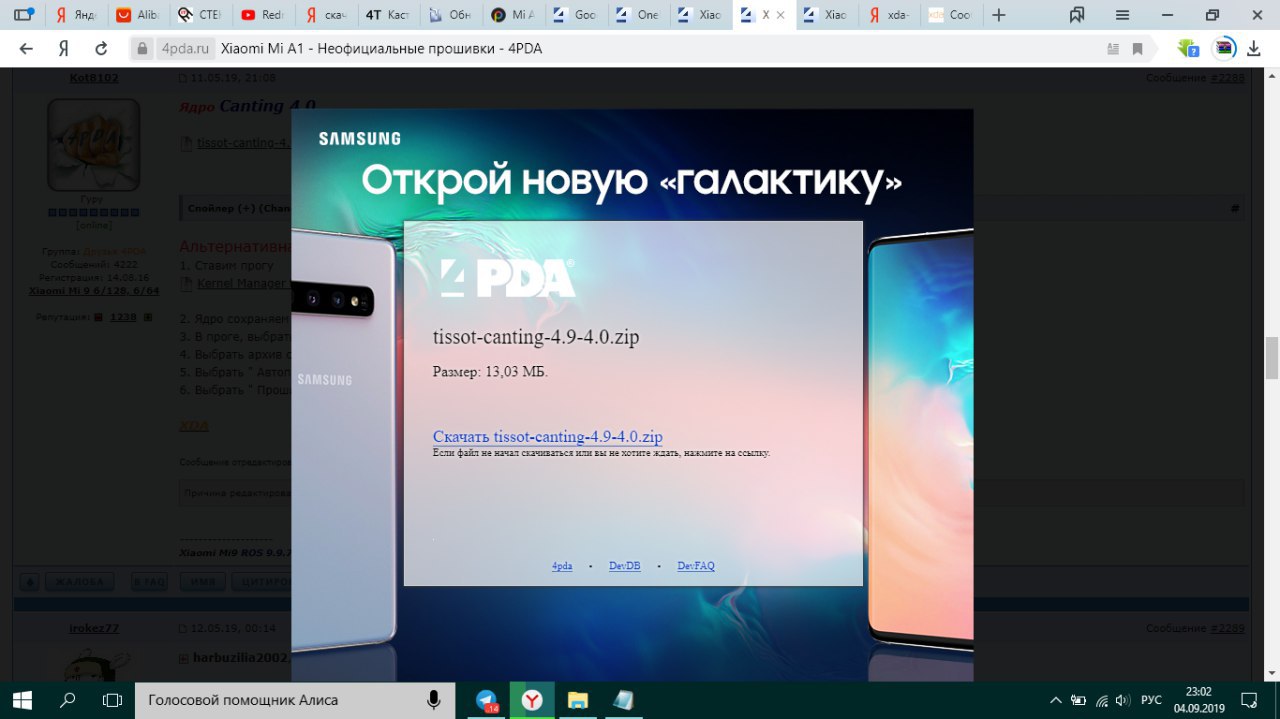This screenshot has width=1280, height=719.
Task: Click the В FAQ button under the post
Action: [150, 582]
